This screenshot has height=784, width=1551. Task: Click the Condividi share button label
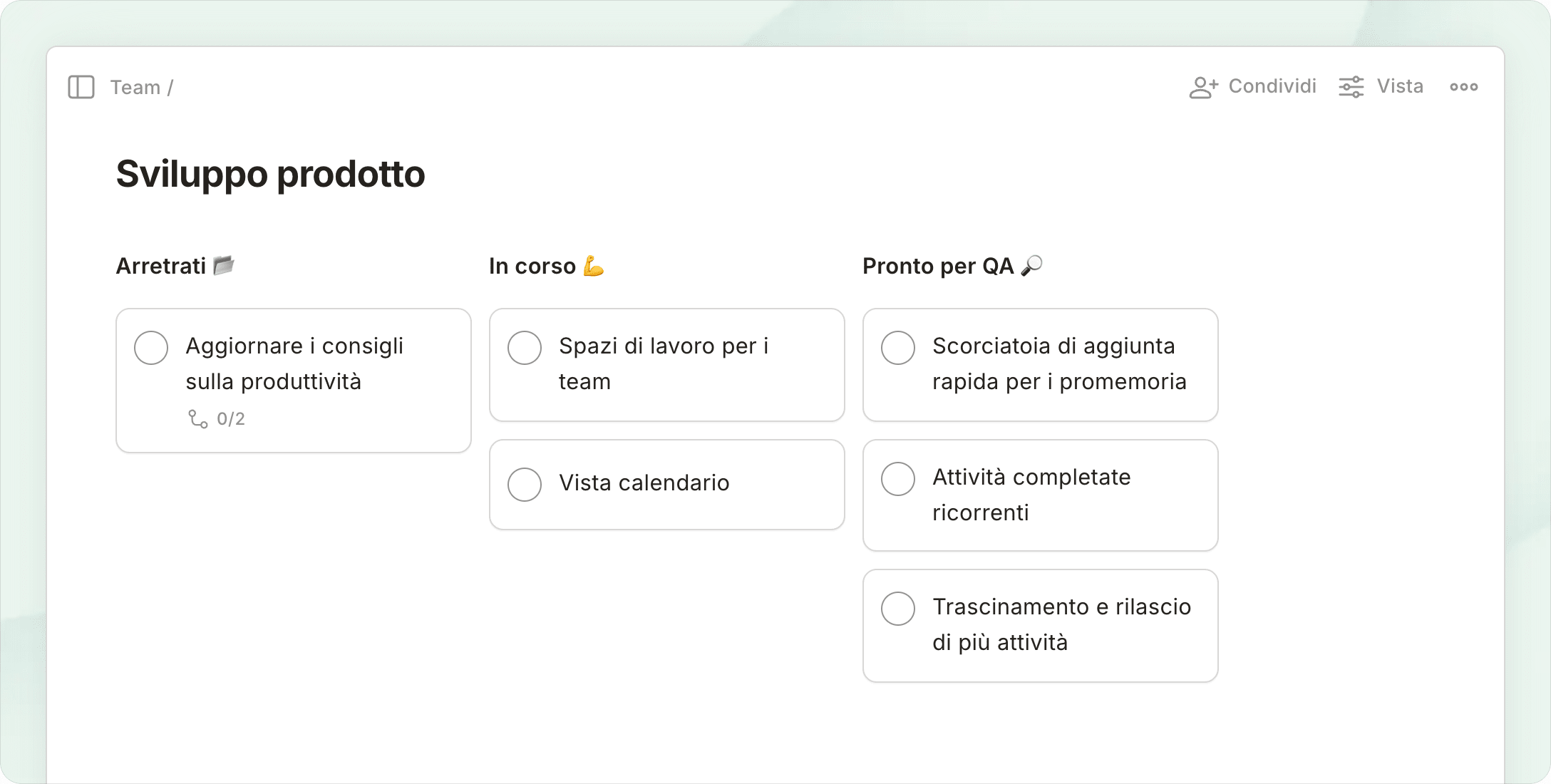point(1272,86)
